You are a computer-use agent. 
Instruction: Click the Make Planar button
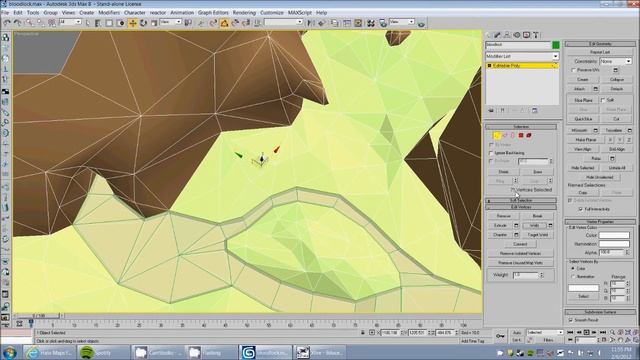click(x=586, y=140)
